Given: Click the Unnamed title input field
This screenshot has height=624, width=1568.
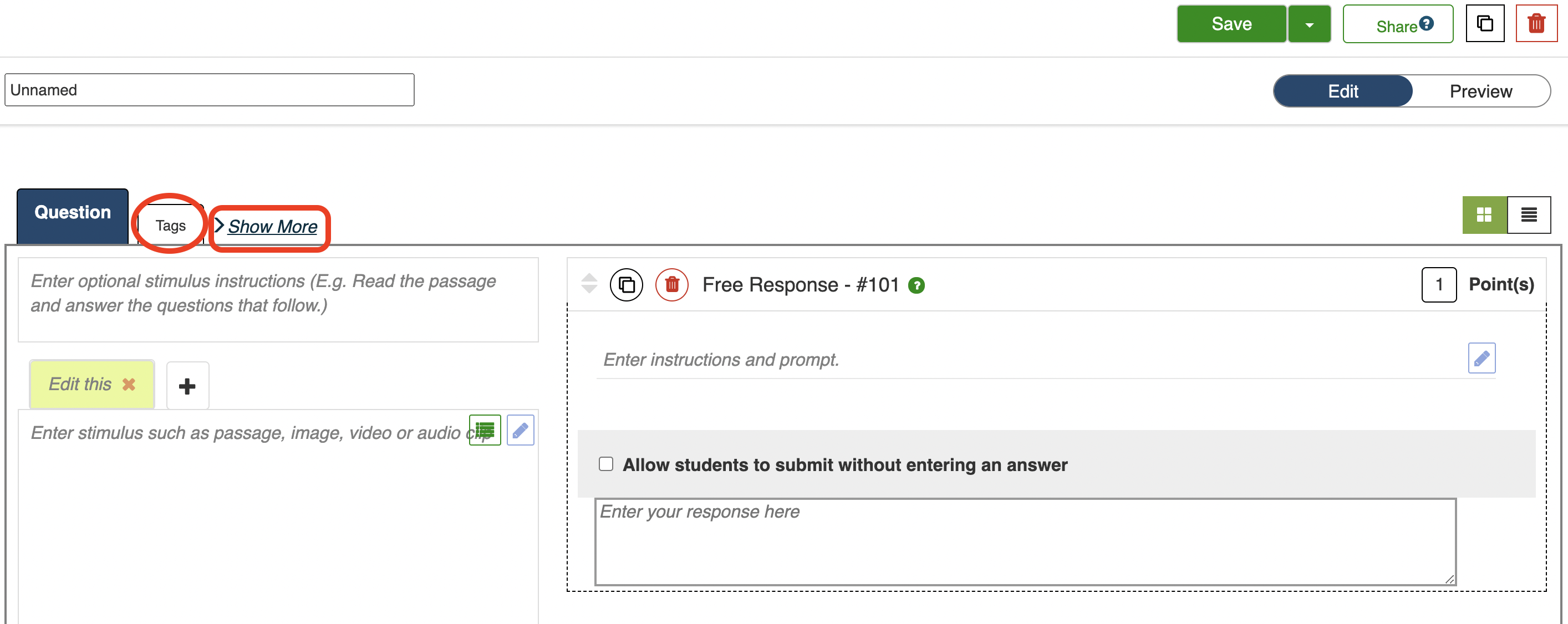Looking at the screenshot, I should coord(210,90).
